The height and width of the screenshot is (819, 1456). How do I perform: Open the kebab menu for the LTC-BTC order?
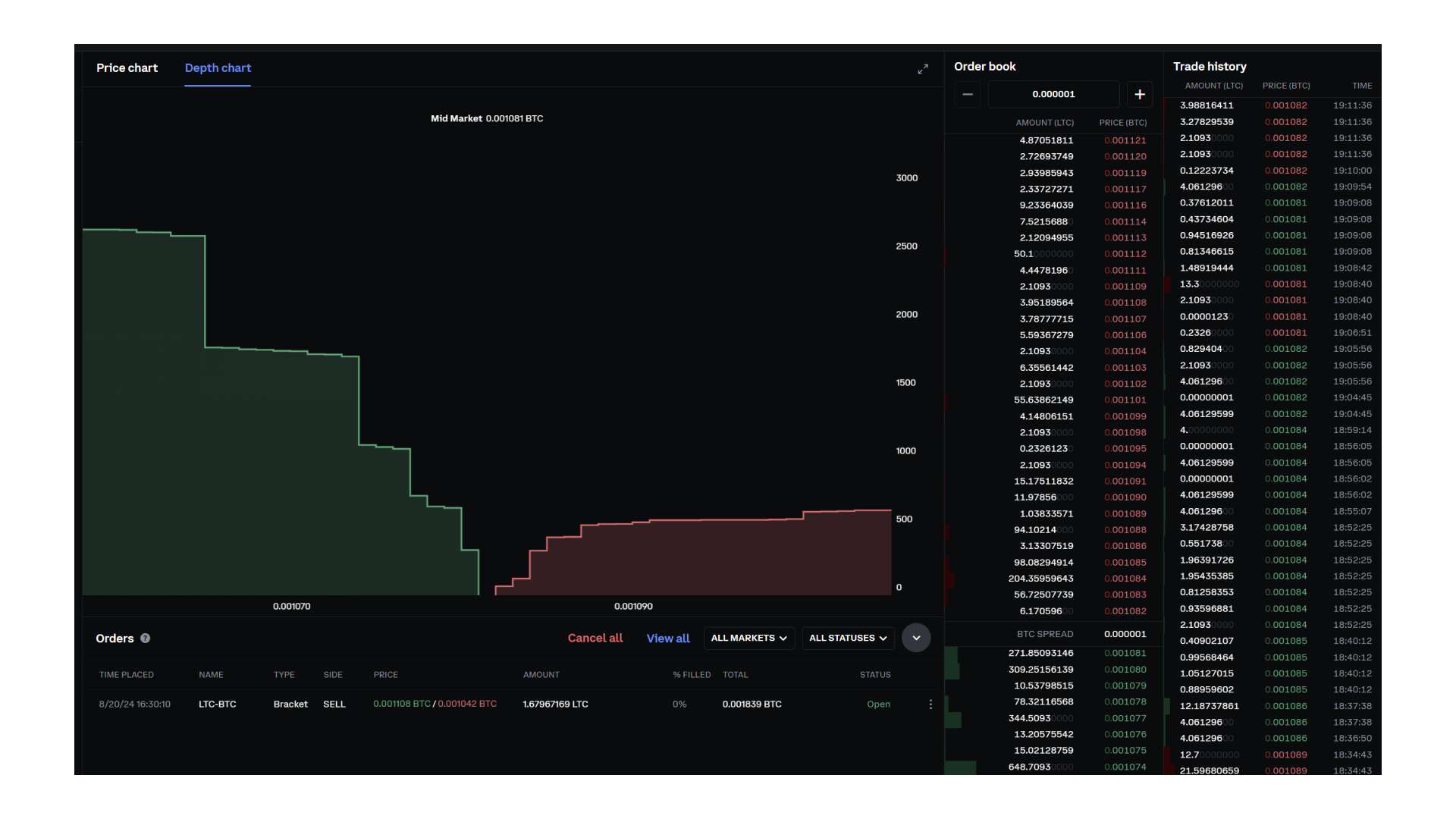click(930, 704)
